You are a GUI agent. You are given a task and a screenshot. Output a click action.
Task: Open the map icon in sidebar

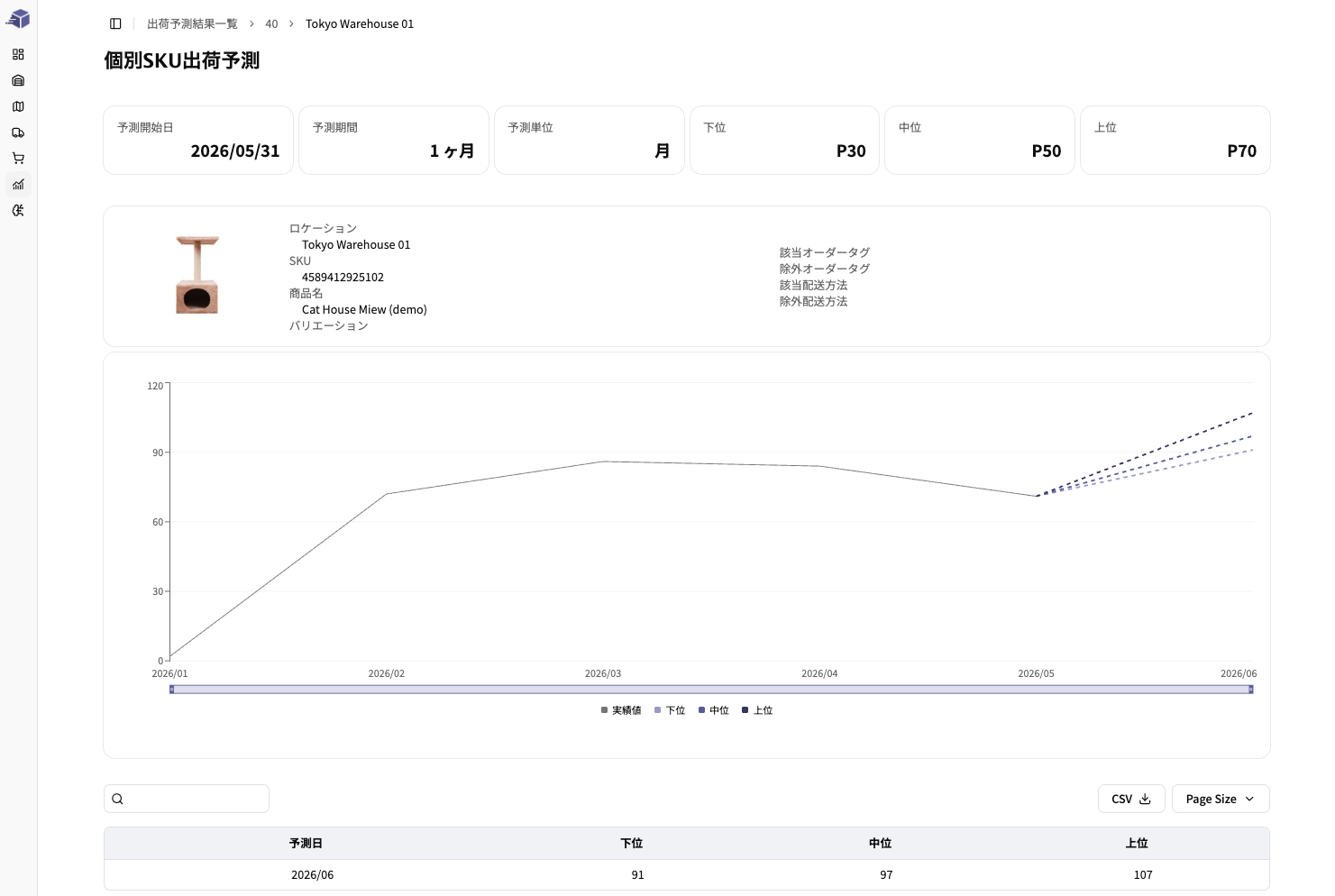[18, 106]
